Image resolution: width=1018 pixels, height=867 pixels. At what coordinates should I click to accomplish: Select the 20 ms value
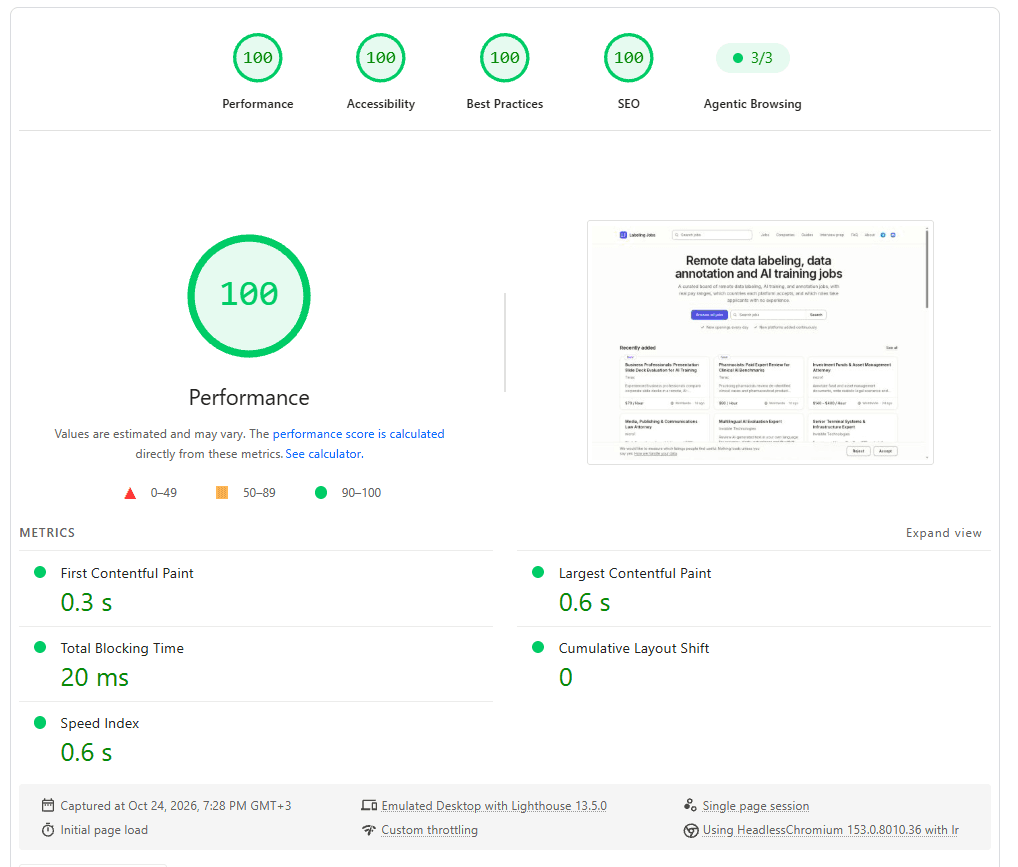95,677
